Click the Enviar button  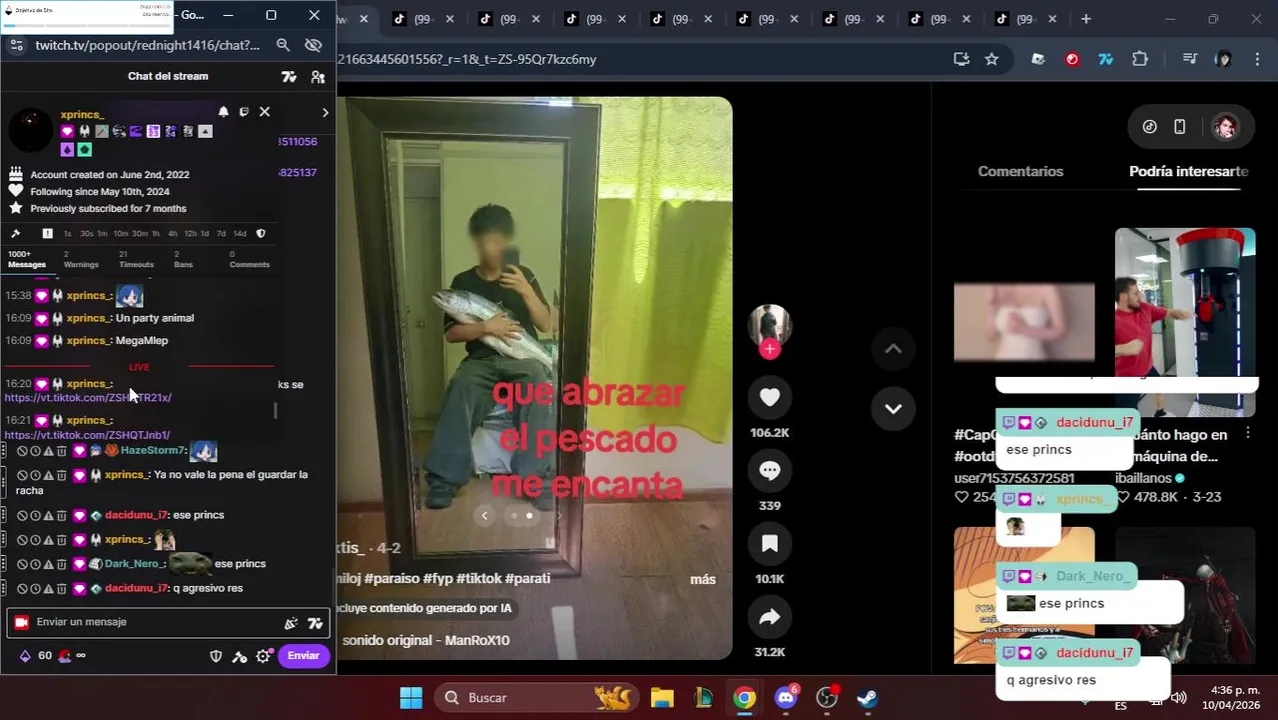pyautogui.click(x=303, y=656)
